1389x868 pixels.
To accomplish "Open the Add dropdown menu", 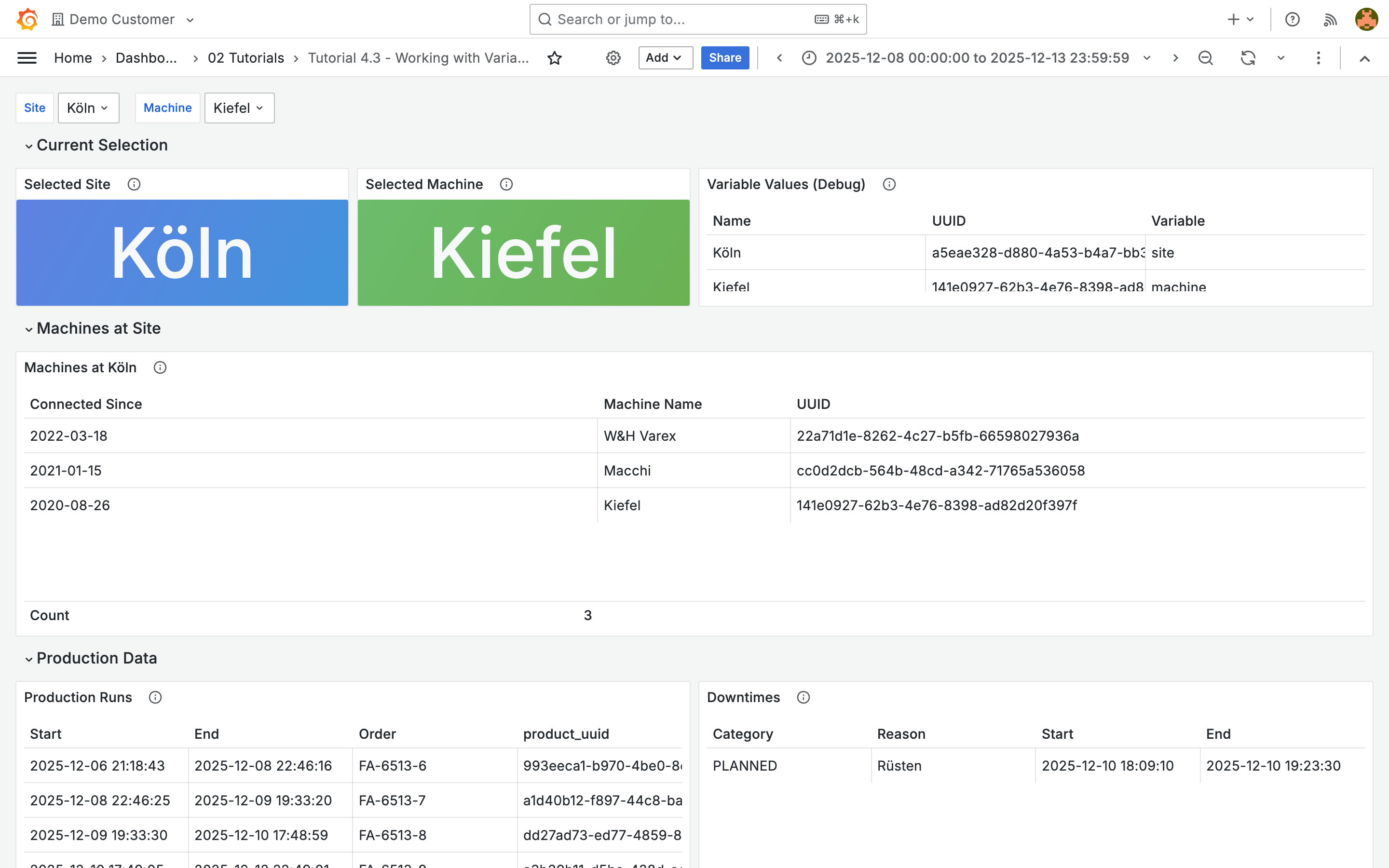I will (x=665, y=58).
